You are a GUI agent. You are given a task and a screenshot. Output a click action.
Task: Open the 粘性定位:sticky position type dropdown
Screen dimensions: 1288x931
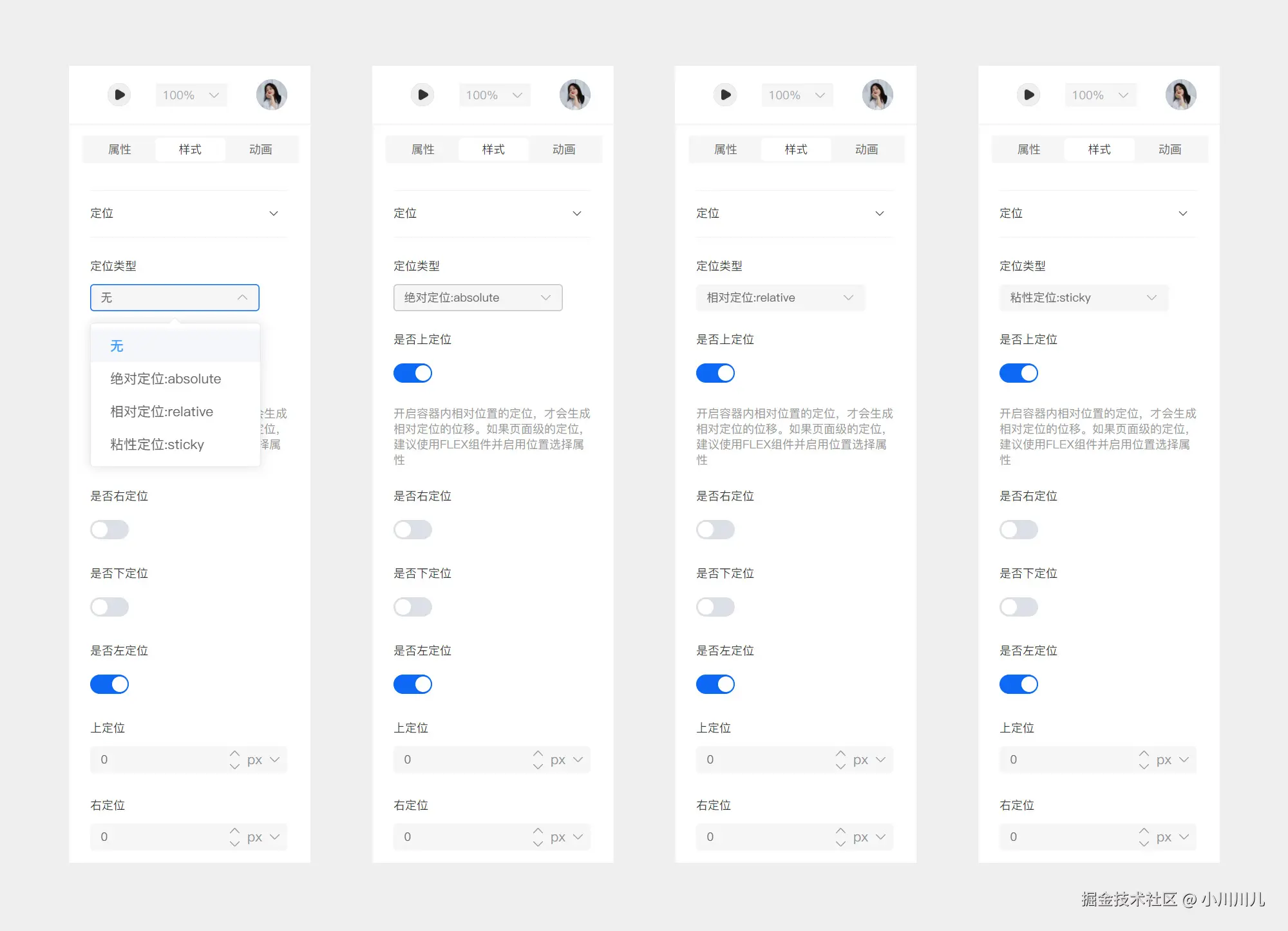point(1083,298)
